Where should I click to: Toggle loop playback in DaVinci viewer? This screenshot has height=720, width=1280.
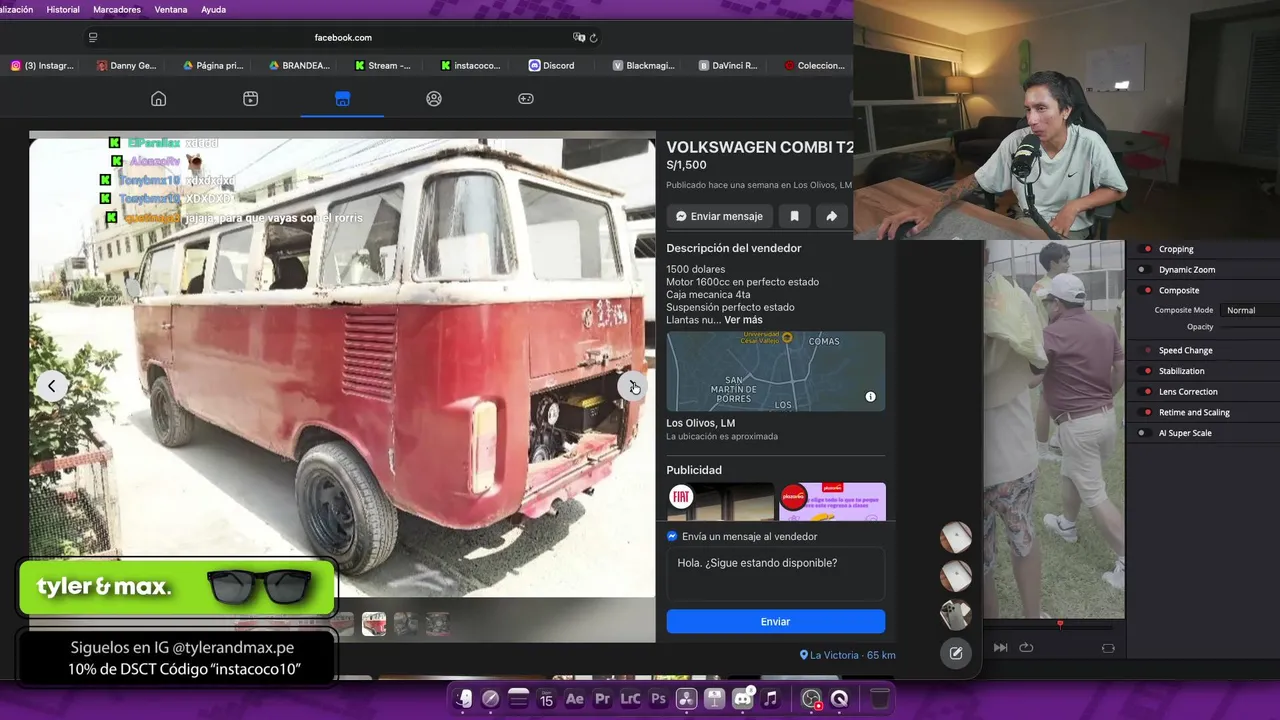[1026, 648]
